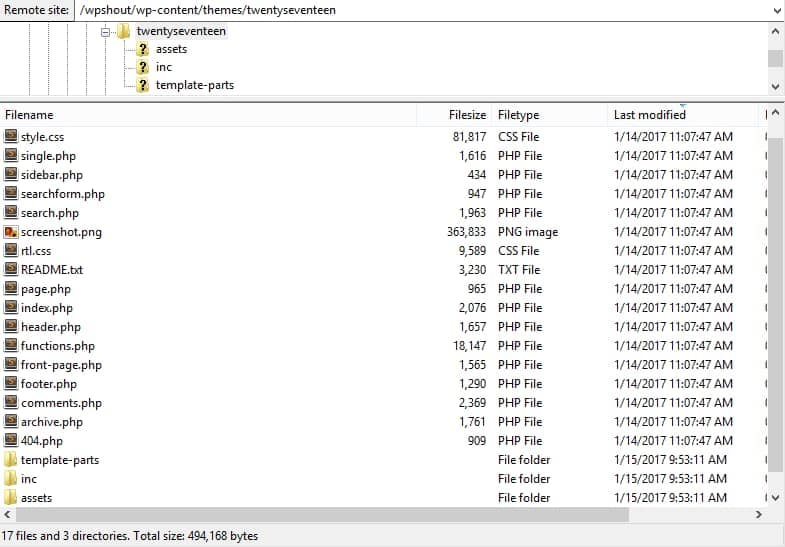Select the screenshot.png image icon
The image size is (785, 547).
tap(11, 232)
